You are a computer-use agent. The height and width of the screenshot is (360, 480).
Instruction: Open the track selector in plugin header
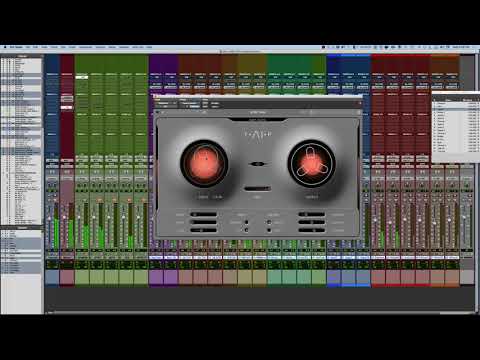pos(166,103)
